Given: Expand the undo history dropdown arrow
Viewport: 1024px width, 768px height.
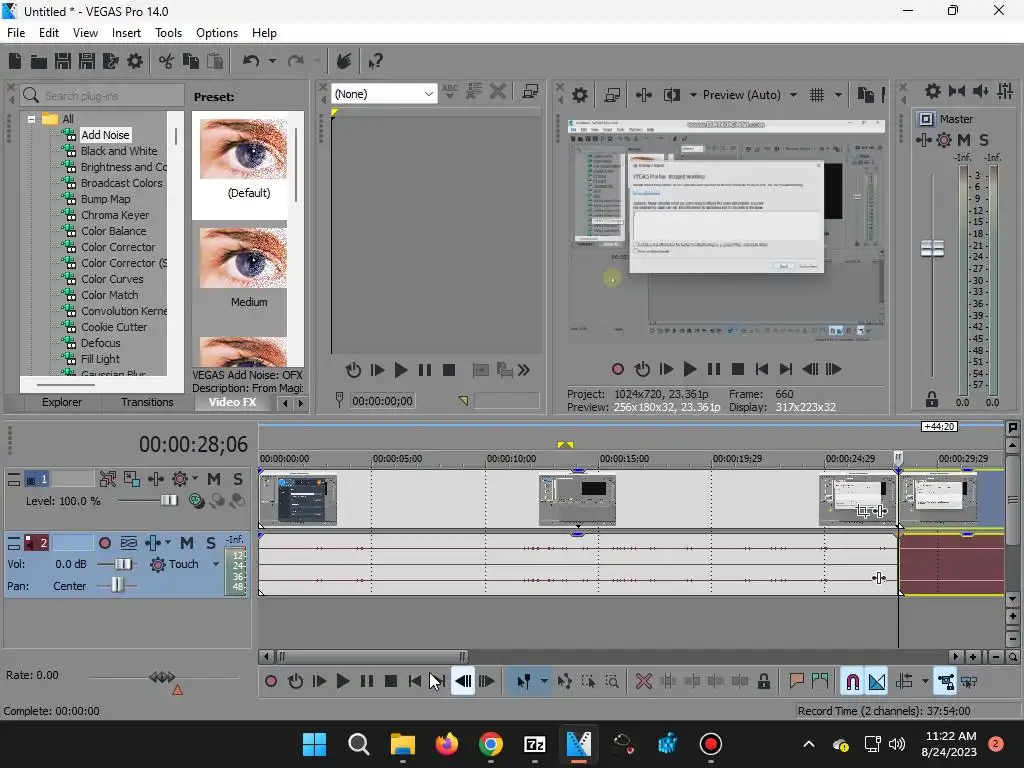Looking at the screenshot, I should (272, 61).
